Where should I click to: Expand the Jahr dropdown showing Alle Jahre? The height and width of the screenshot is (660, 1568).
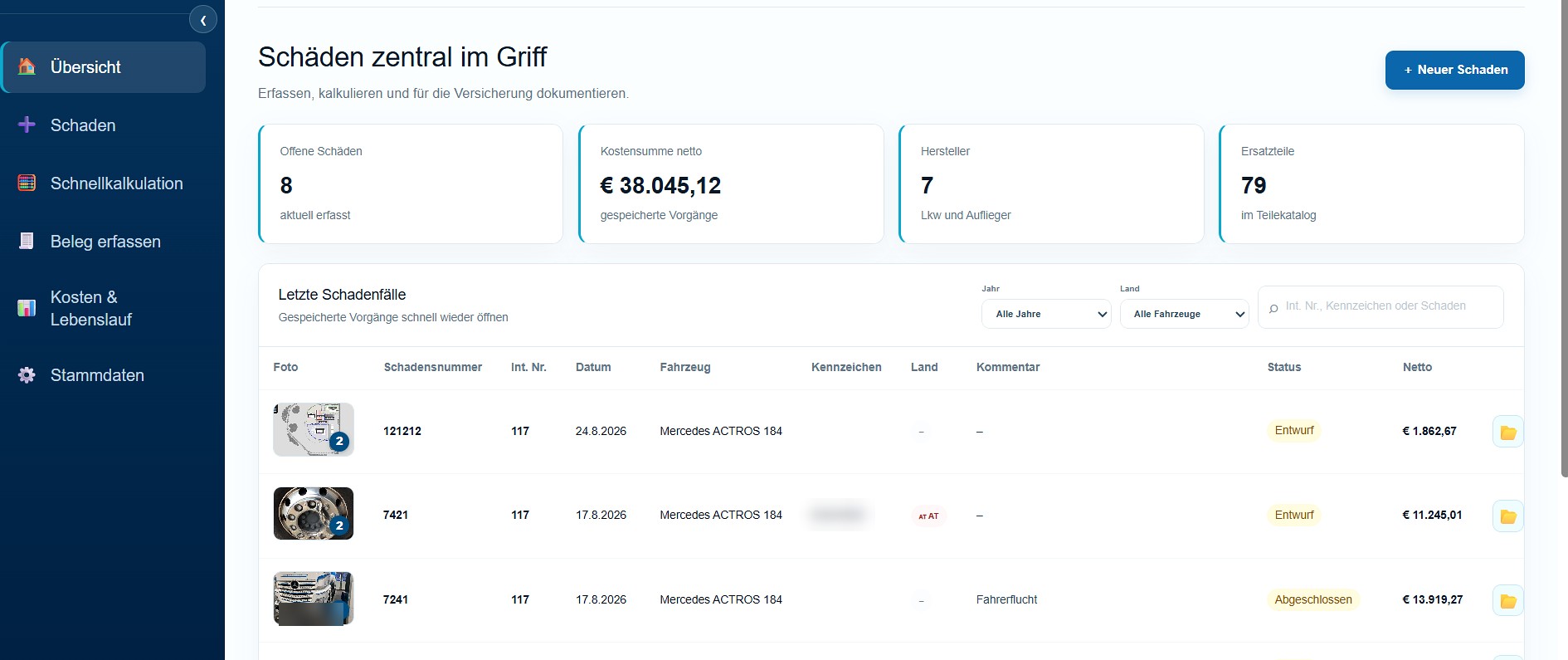click(x=1046, y=314)
